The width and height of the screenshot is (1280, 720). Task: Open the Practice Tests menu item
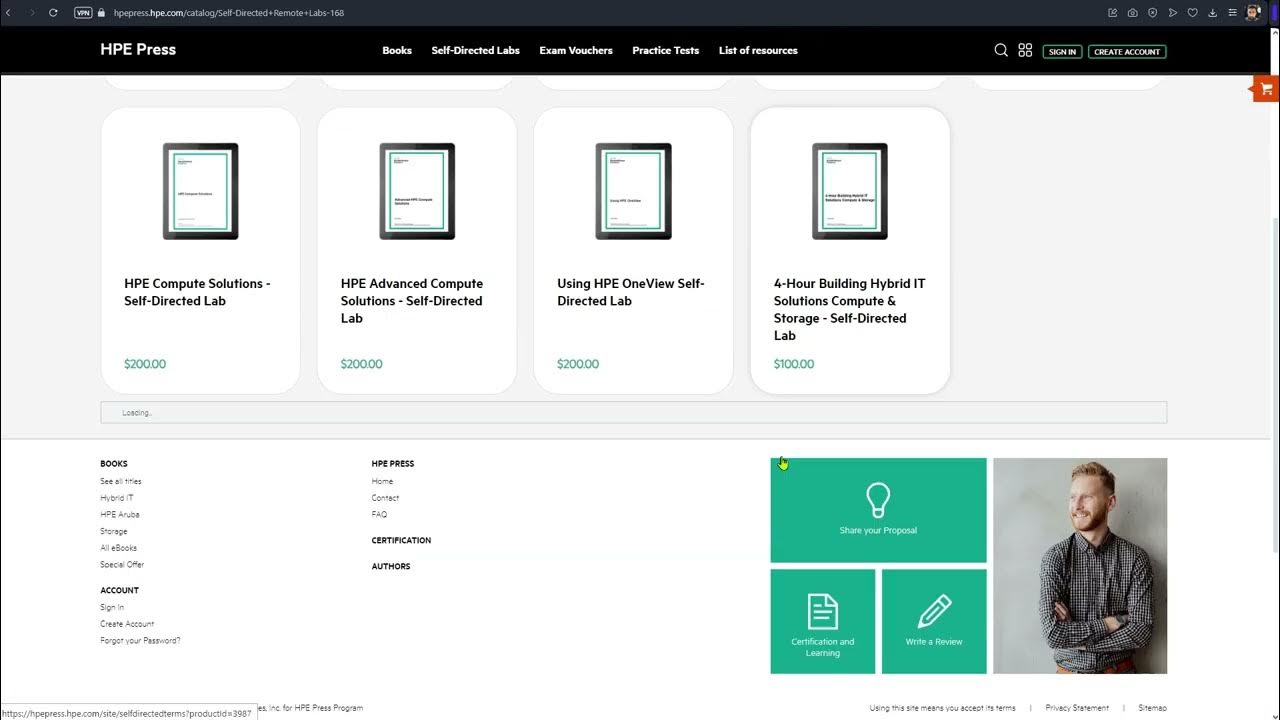pyautogui.click(x=666, y=50)
